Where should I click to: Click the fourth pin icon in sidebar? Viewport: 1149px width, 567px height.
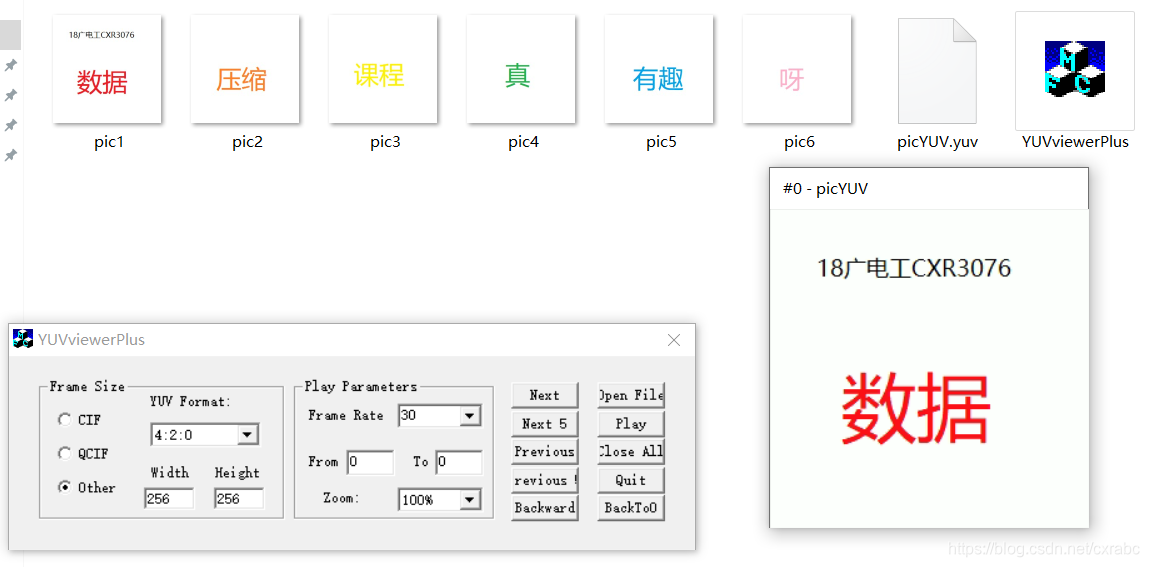(x=10, y=155)
